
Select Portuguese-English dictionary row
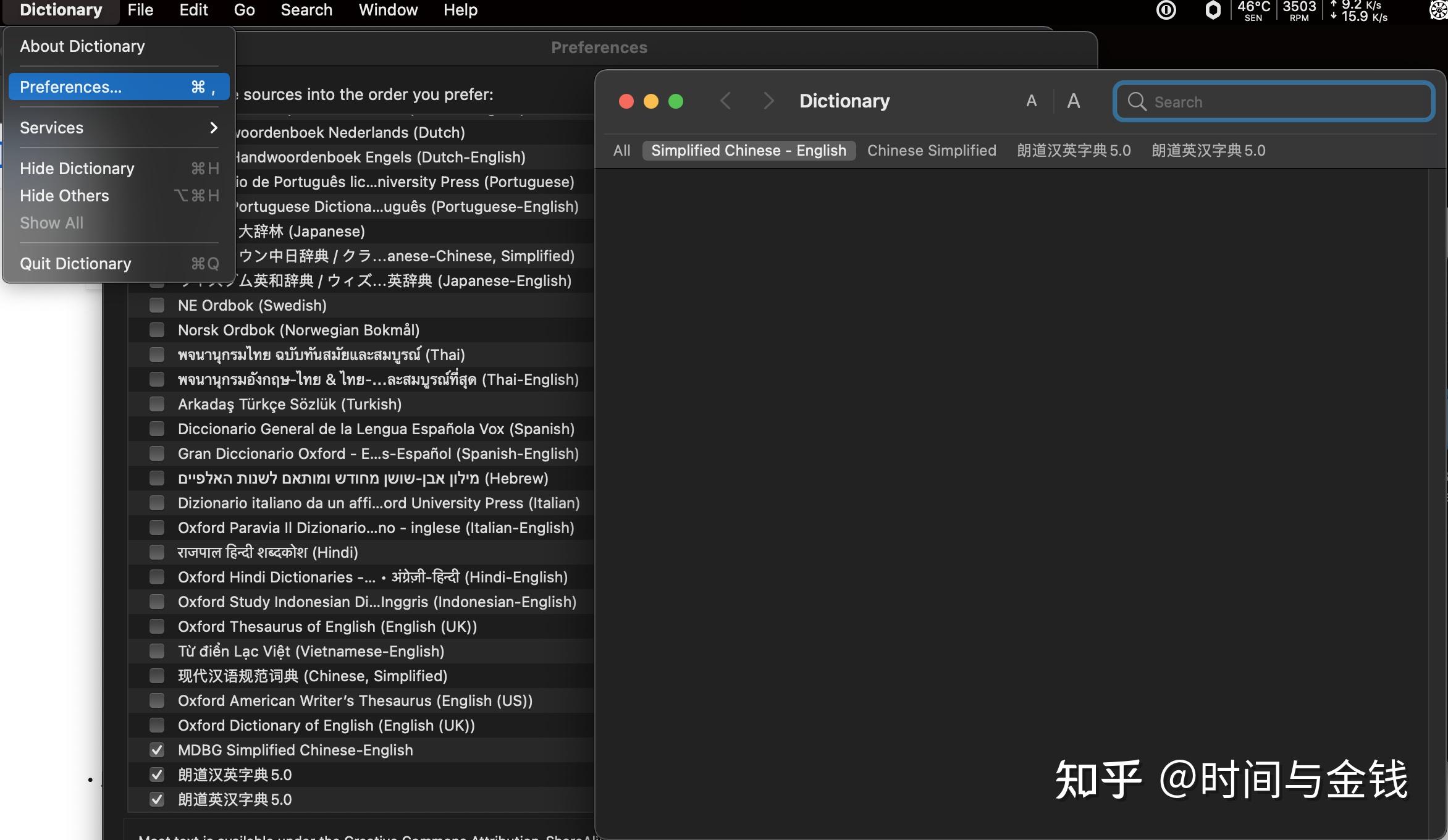click(415, 206)
